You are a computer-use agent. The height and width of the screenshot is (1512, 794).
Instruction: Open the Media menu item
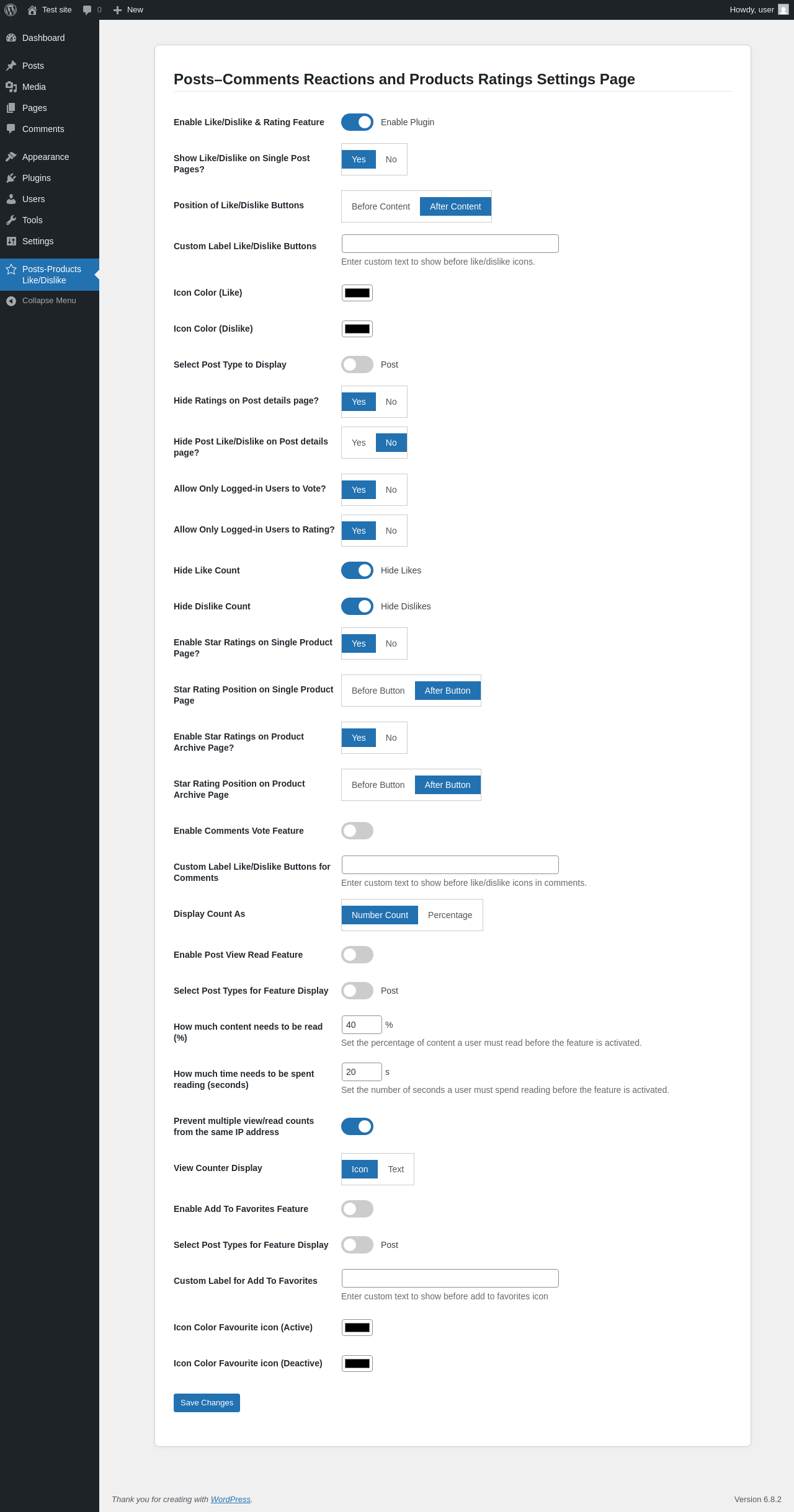34,87
